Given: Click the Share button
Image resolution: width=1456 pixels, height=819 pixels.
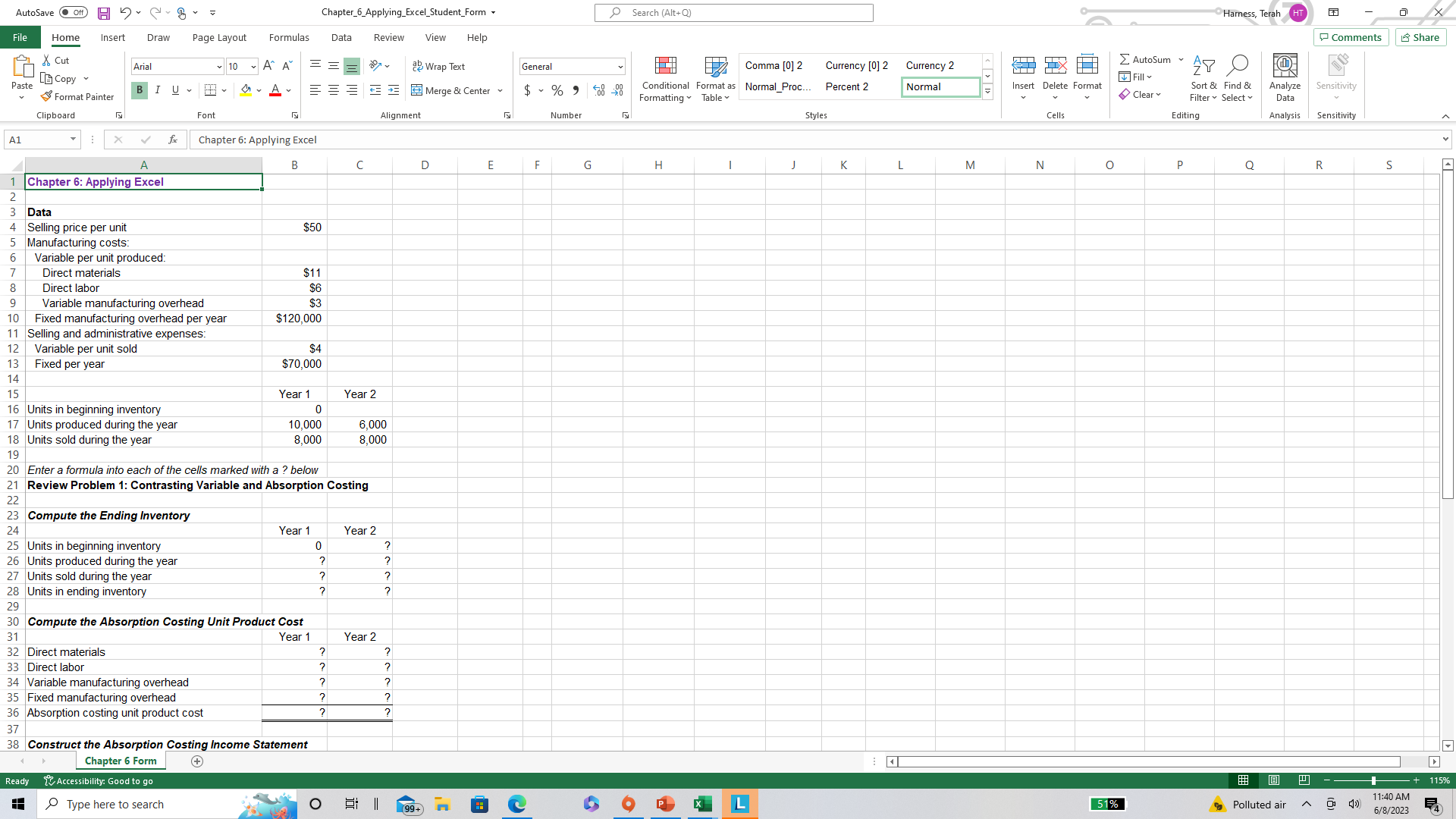Looking at the screenshot, I should coord(1420,36).
